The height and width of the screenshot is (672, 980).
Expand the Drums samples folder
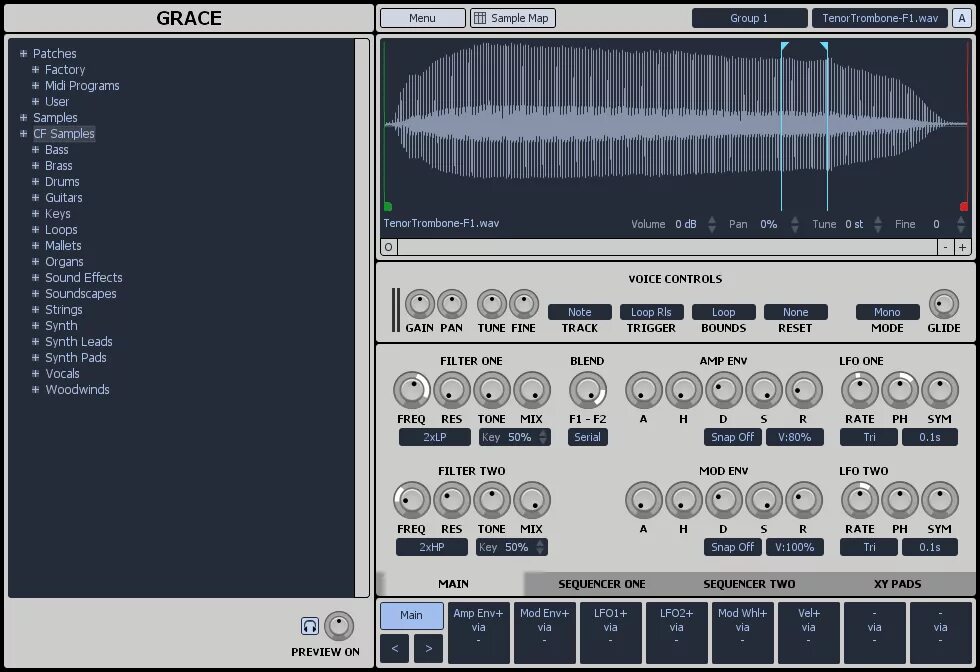(36, 182)
